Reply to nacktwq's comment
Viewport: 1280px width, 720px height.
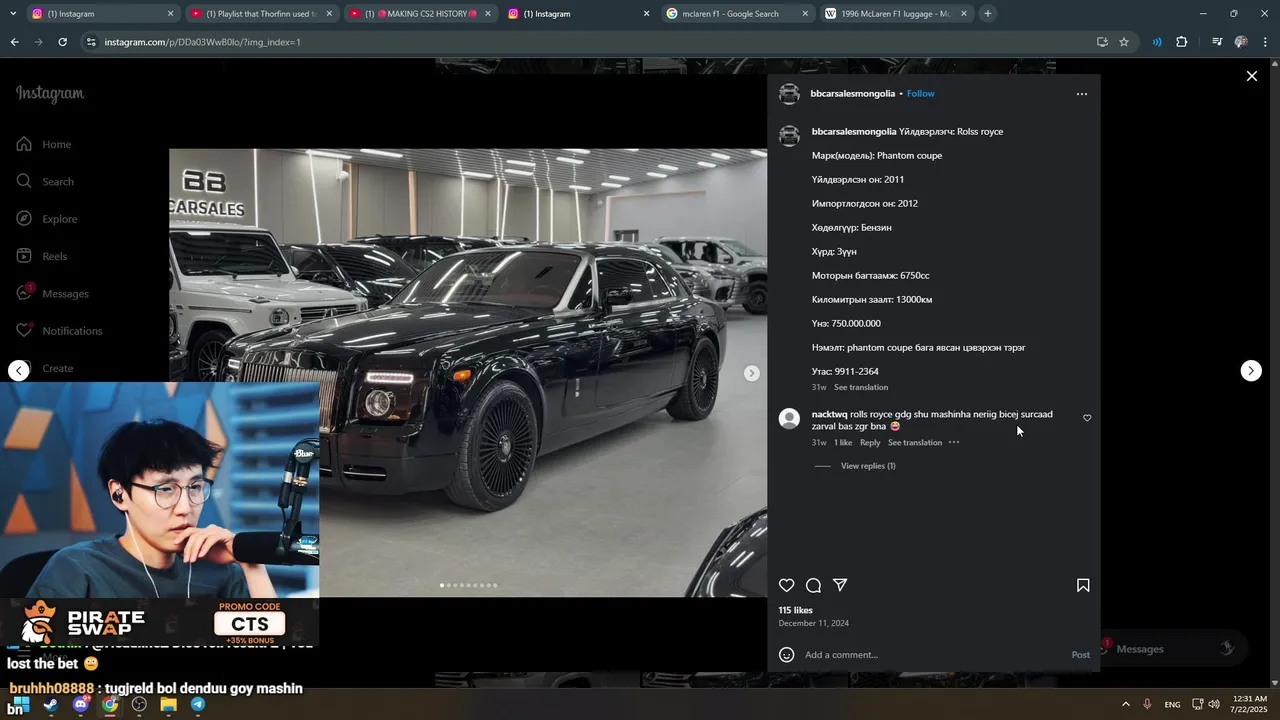870,443
